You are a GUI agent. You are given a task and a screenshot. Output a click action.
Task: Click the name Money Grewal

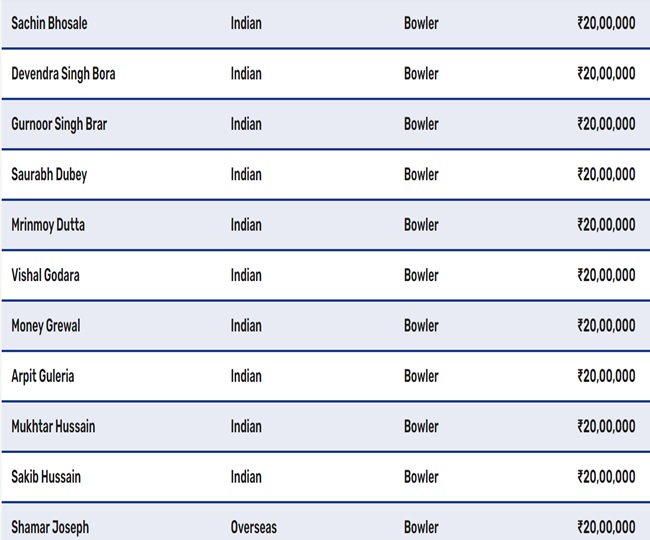click(x=46, y=326)
